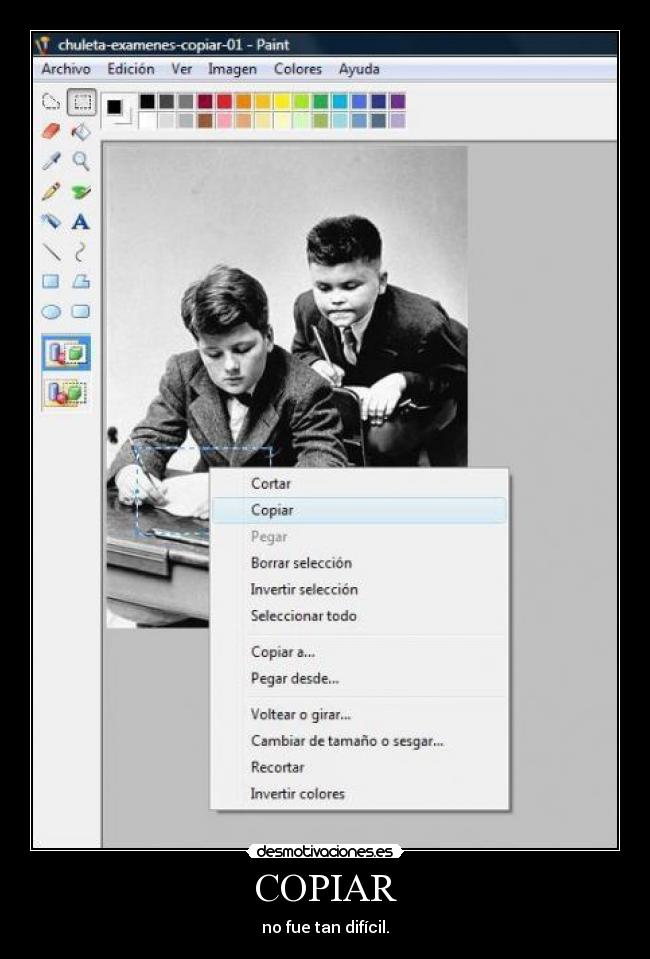The height and width of the screenshot is (959, 650).
Task: Pick the bright yellow top-row swatch
Action: coord(282,101)
